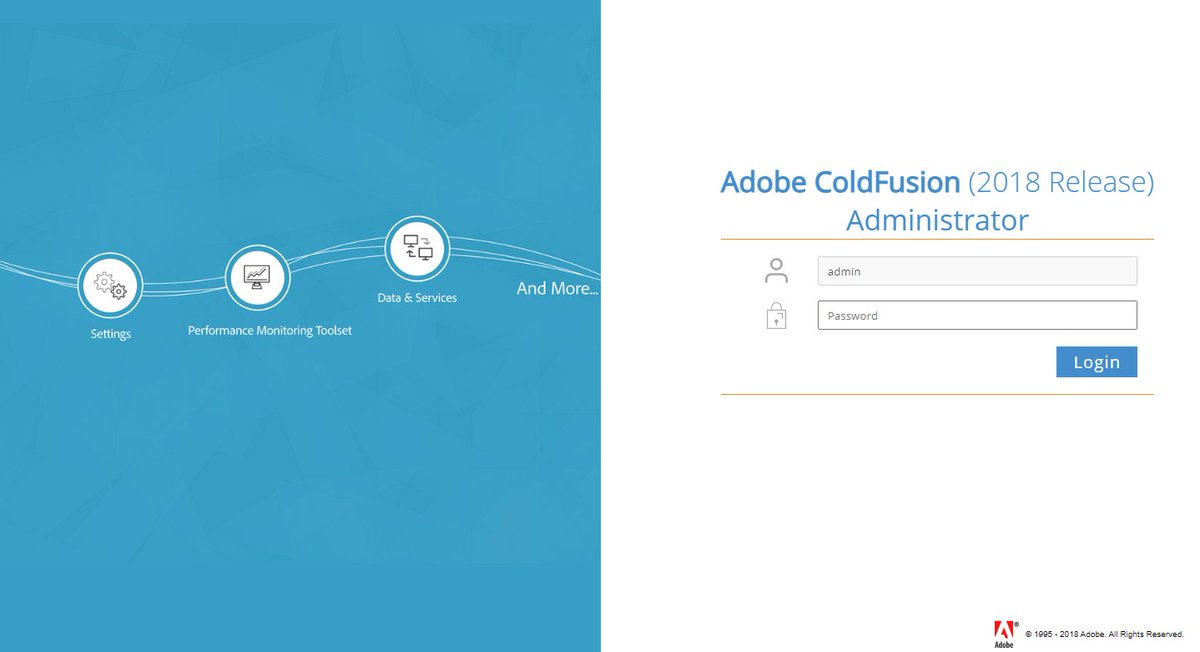Click the Login button
The height and width of the screenshot is (652, 1200).
(x=1096, y=362)
